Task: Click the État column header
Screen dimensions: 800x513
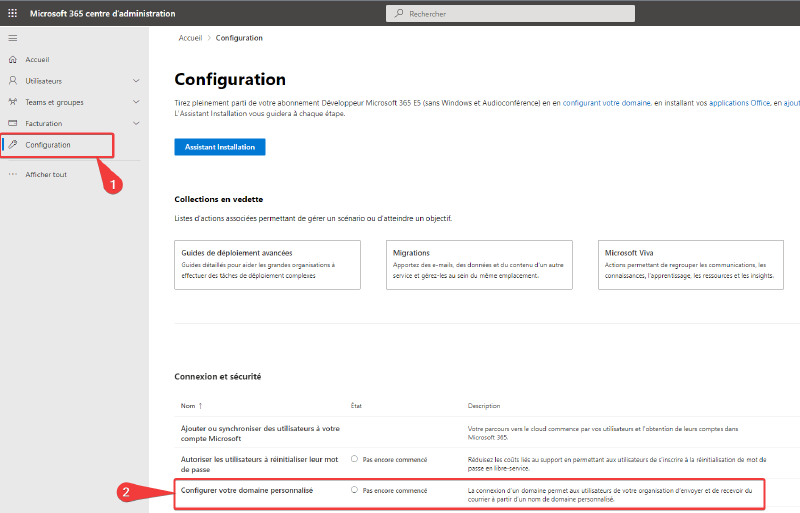Action: click(356, 406)
